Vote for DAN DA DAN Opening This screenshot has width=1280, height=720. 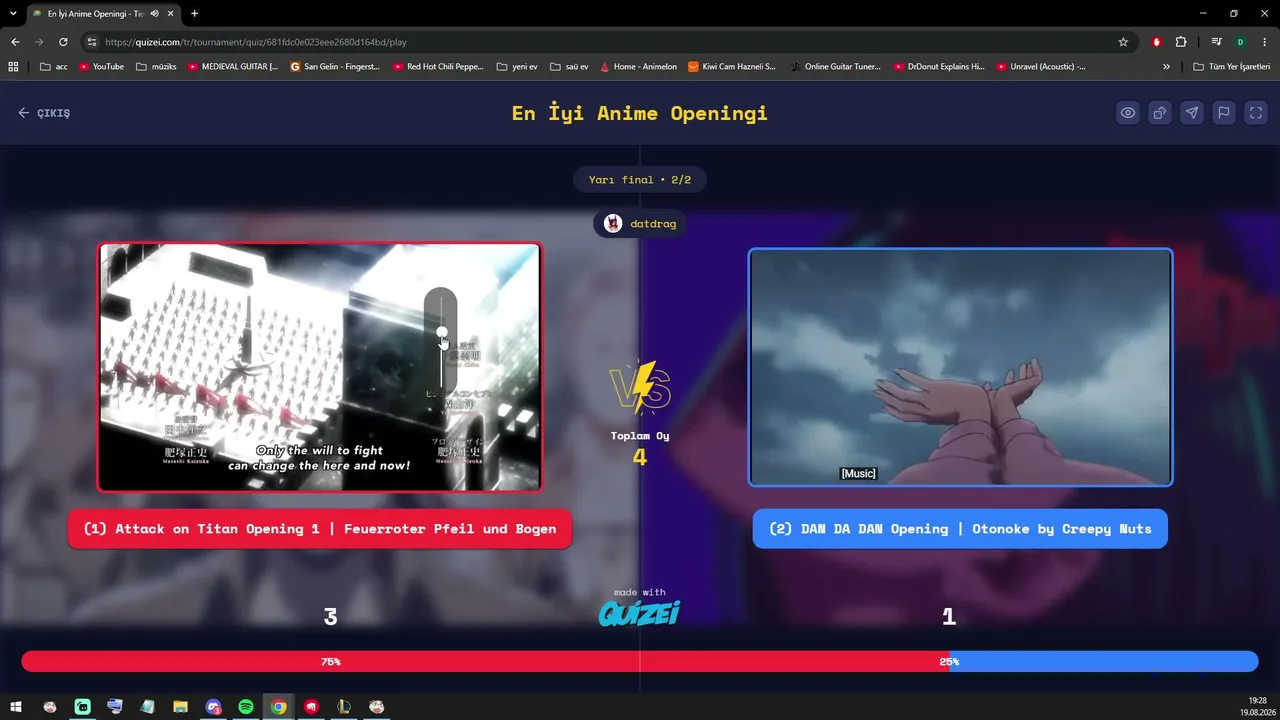(x=960, y=529)
